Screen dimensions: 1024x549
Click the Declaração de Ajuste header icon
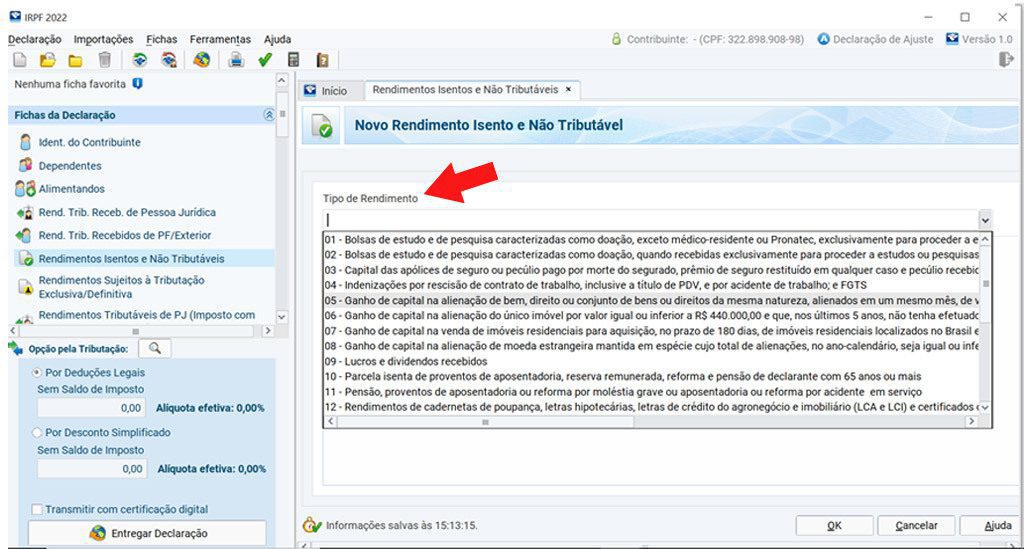coord(824,39)
